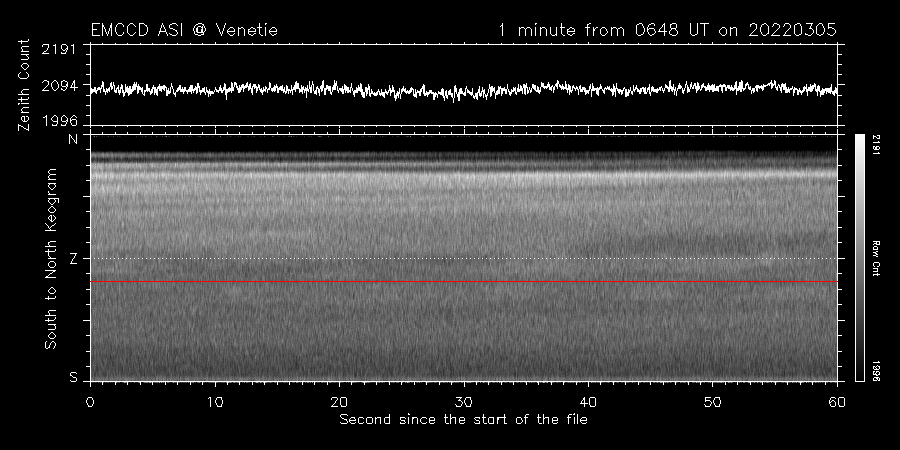Click the dotted white zenith line in the keogram

(x=464, y=258)
